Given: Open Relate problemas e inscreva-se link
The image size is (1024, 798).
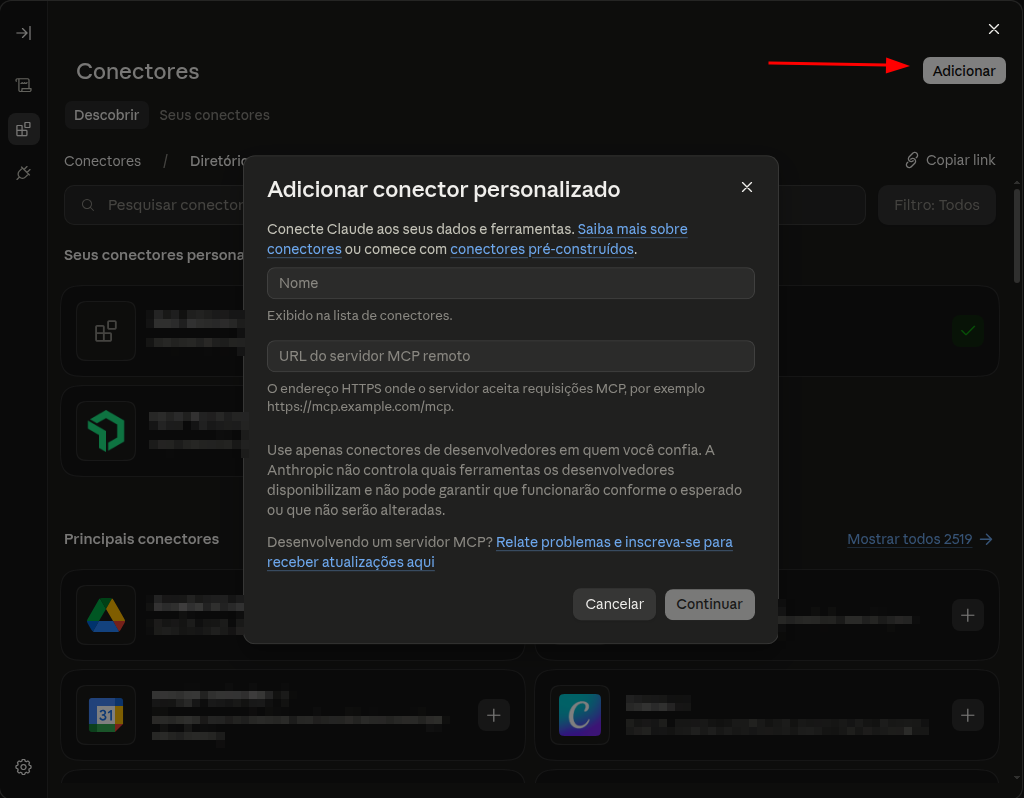Looking at the screenshot, I should tap(614, 542).
